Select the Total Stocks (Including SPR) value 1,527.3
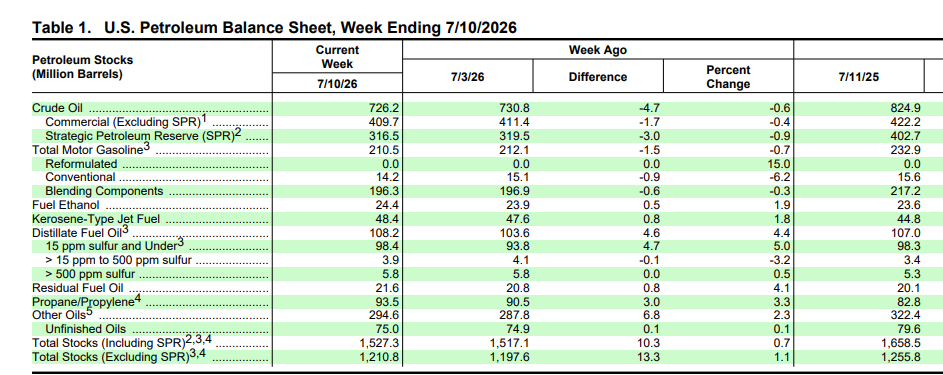Screen dimensions: 943x375 pyautogui.click(x=380, y=343)
